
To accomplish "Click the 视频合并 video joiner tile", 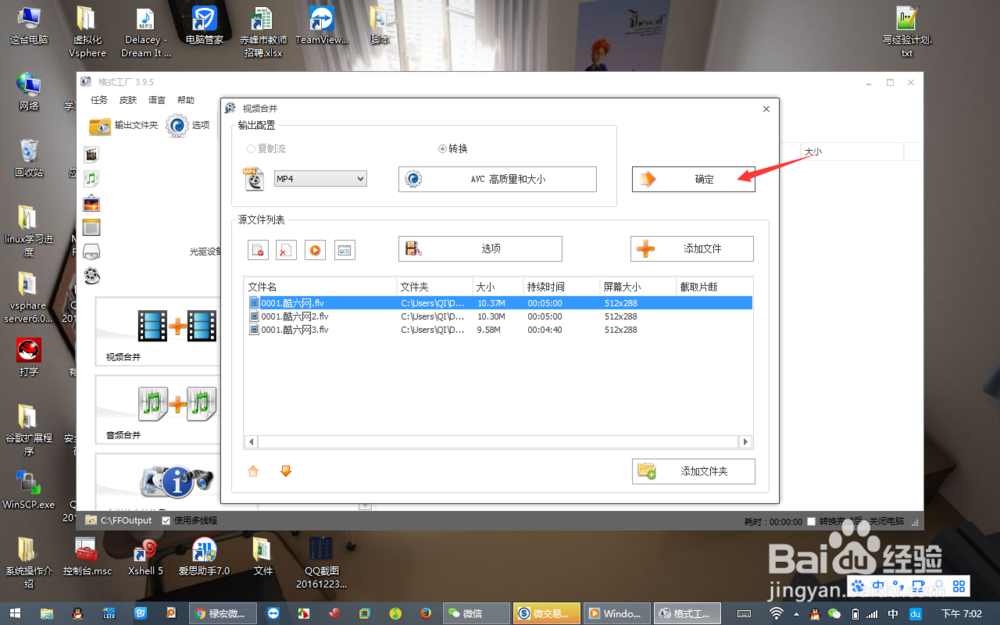I will pyautogui.click(x=158, y=332).
